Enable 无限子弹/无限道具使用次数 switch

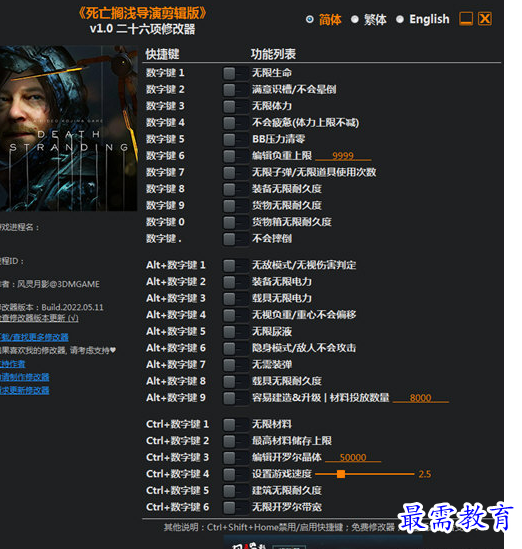(x=235, y=172)
